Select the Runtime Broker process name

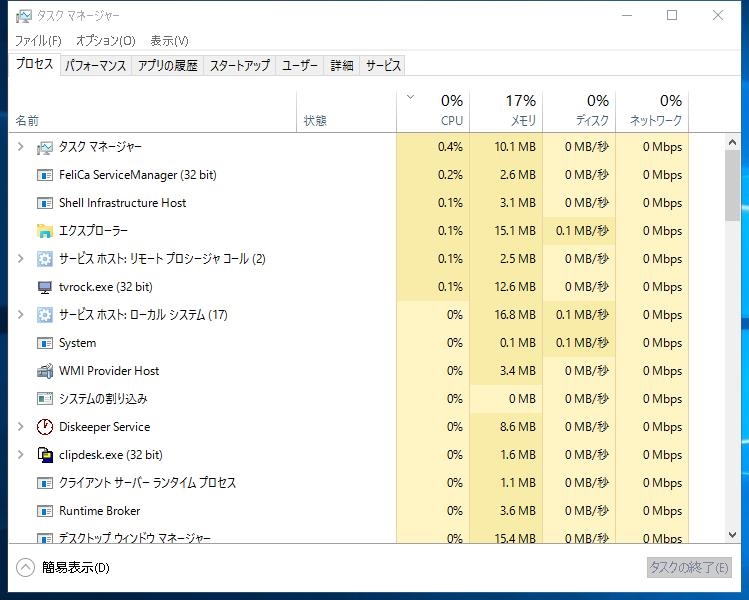point(99,511)
